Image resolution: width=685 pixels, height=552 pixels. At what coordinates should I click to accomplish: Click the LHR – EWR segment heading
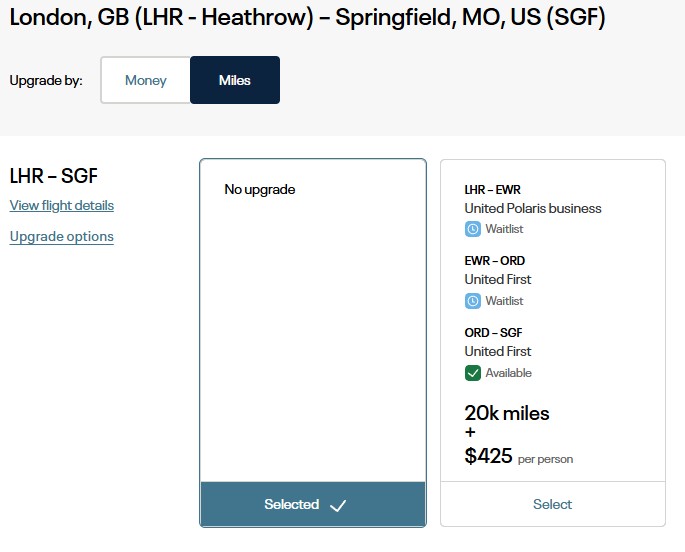coord(492,189)
